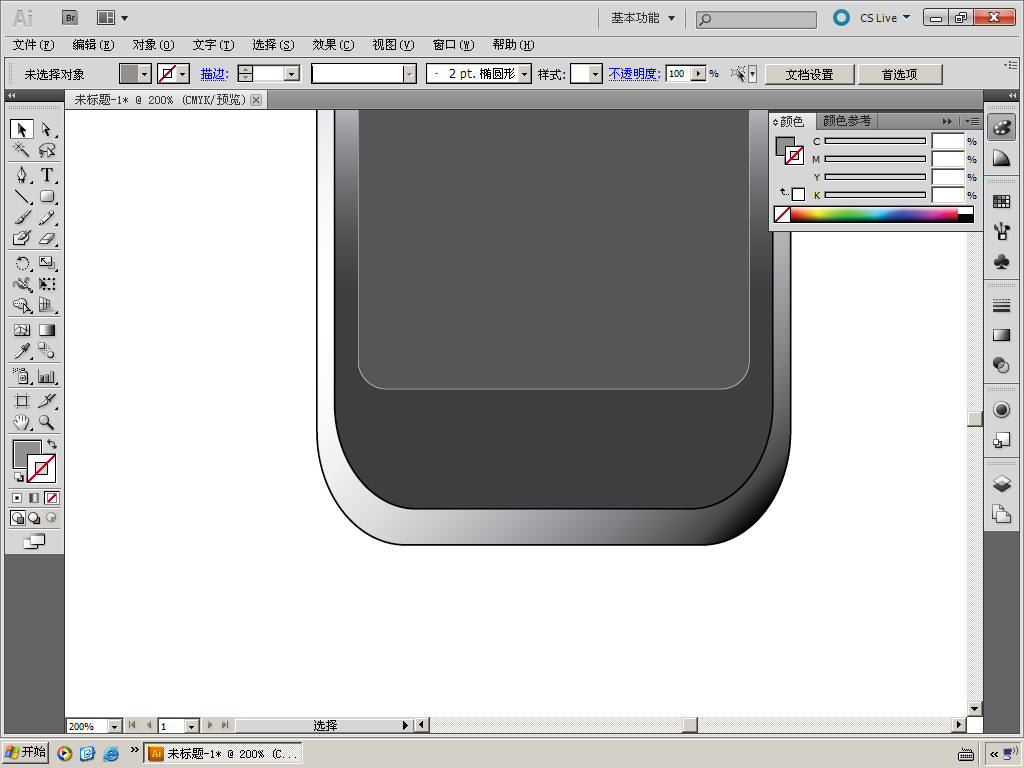Open the 效果(C) menu
Image resolution: width=1024 pixels, height=768 pixels.
point(333,45)
